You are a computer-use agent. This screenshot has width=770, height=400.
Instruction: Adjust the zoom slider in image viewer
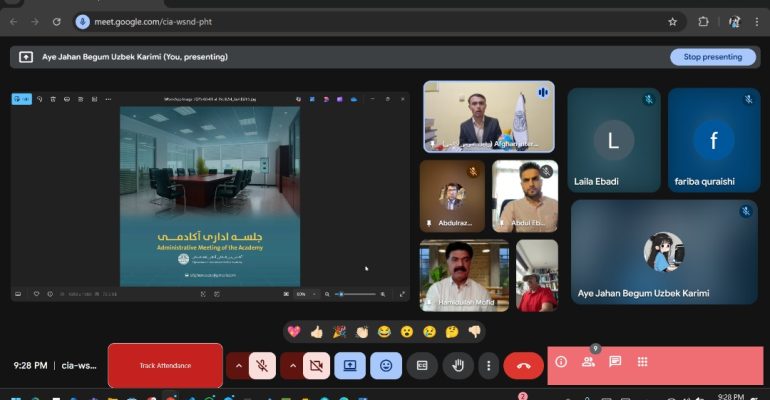pos(341,294)
